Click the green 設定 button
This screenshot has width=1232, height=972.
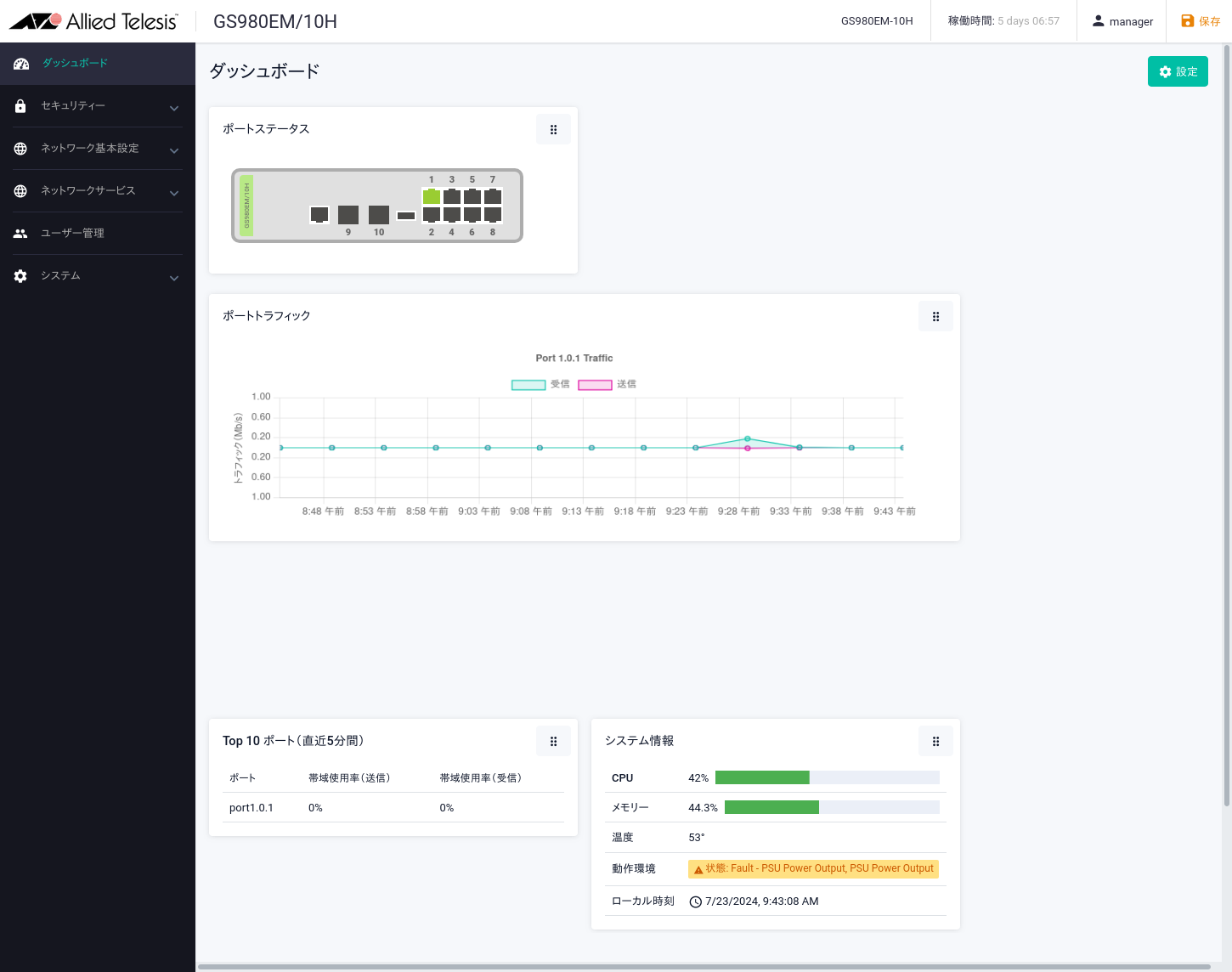click(1178, 72)
